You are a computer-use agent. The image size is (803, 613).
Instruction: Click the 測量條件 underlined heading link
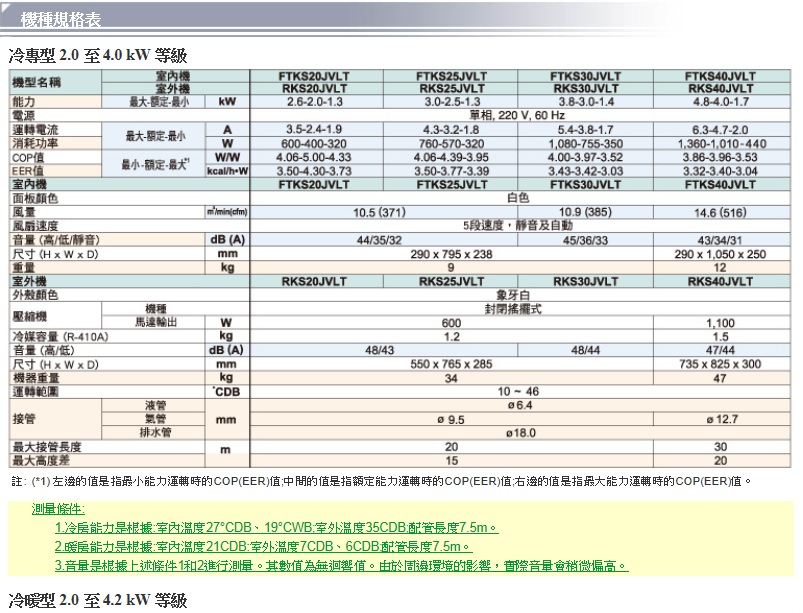[60, 510]
